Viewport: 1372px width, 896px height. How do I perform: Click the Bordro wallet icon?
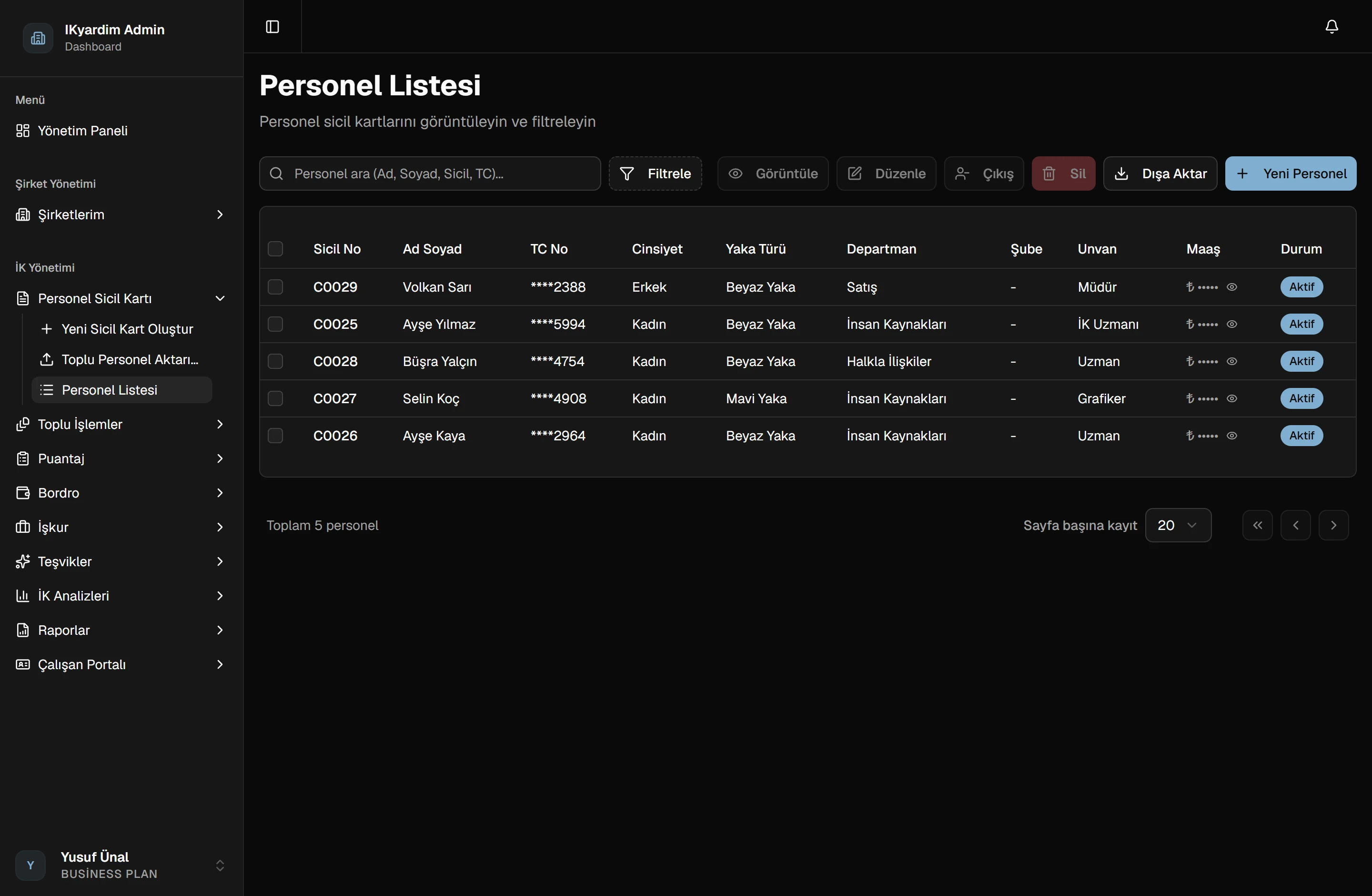pyautogui.click(x=22, y=493)
